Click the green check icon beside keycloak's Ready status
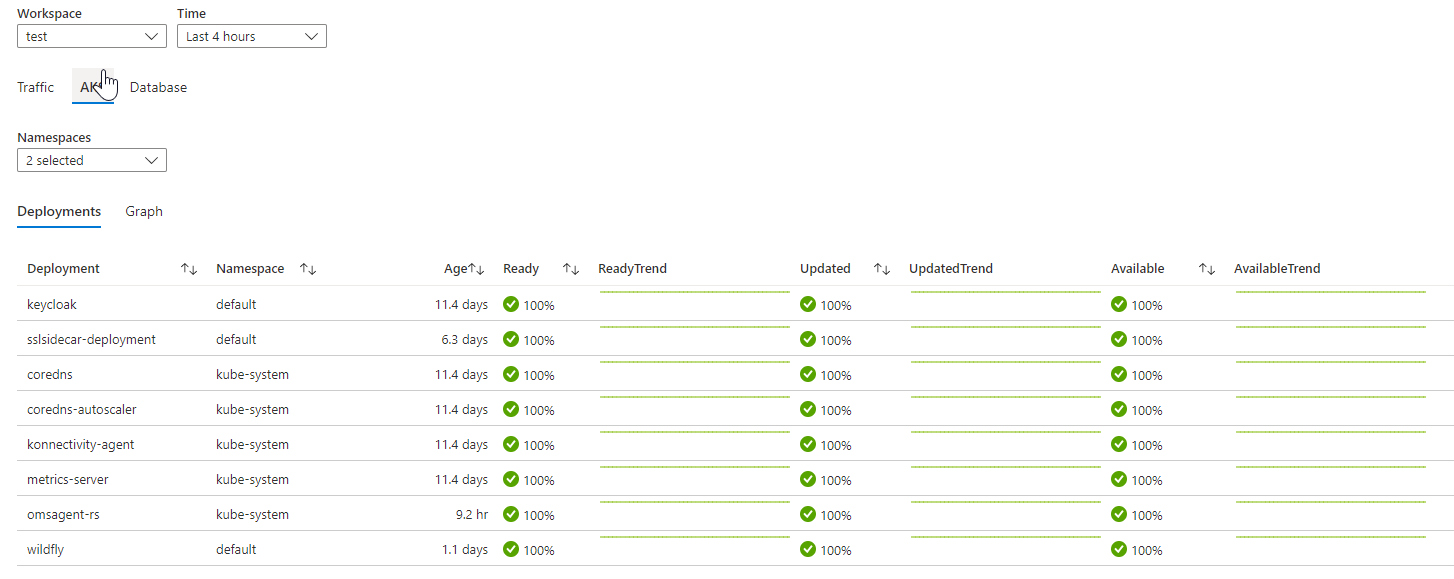Screen dimensions: 1454x579 (509, 304)
